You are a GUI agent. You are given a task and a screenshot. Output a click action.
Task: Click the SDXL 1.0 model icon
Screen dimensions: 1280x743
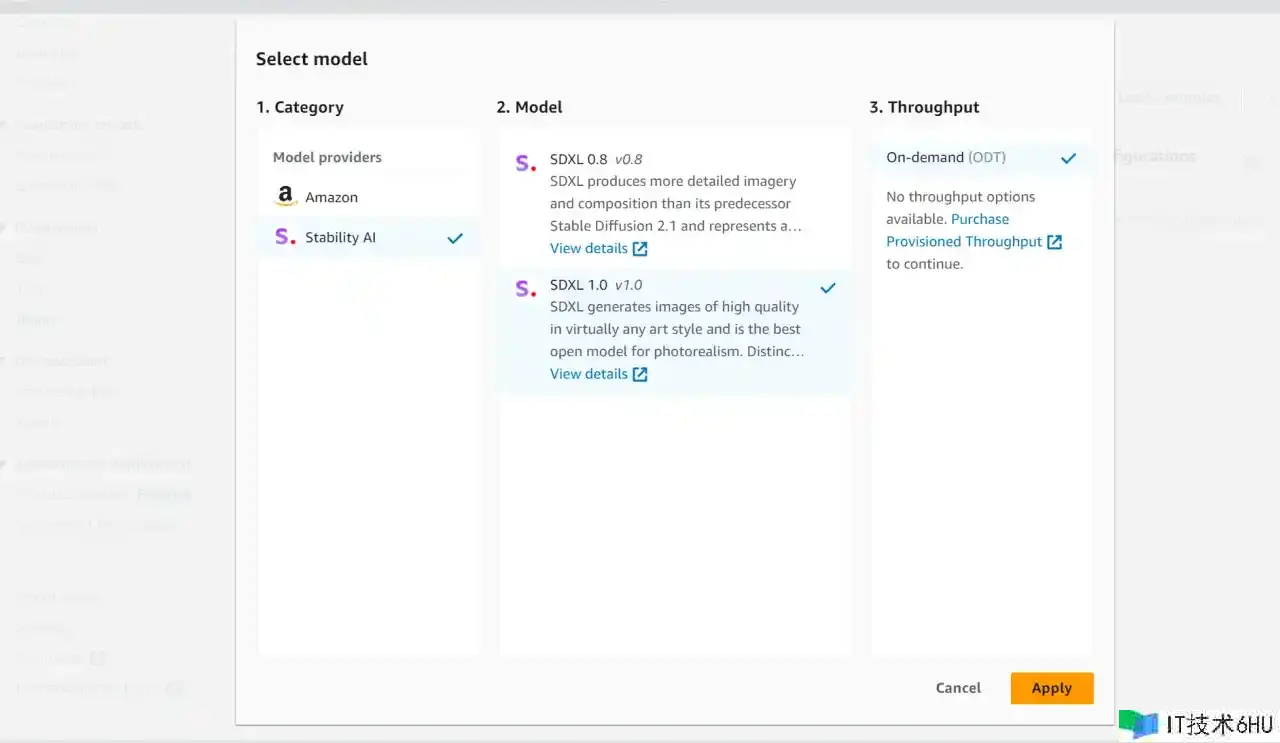pos(525,289)
